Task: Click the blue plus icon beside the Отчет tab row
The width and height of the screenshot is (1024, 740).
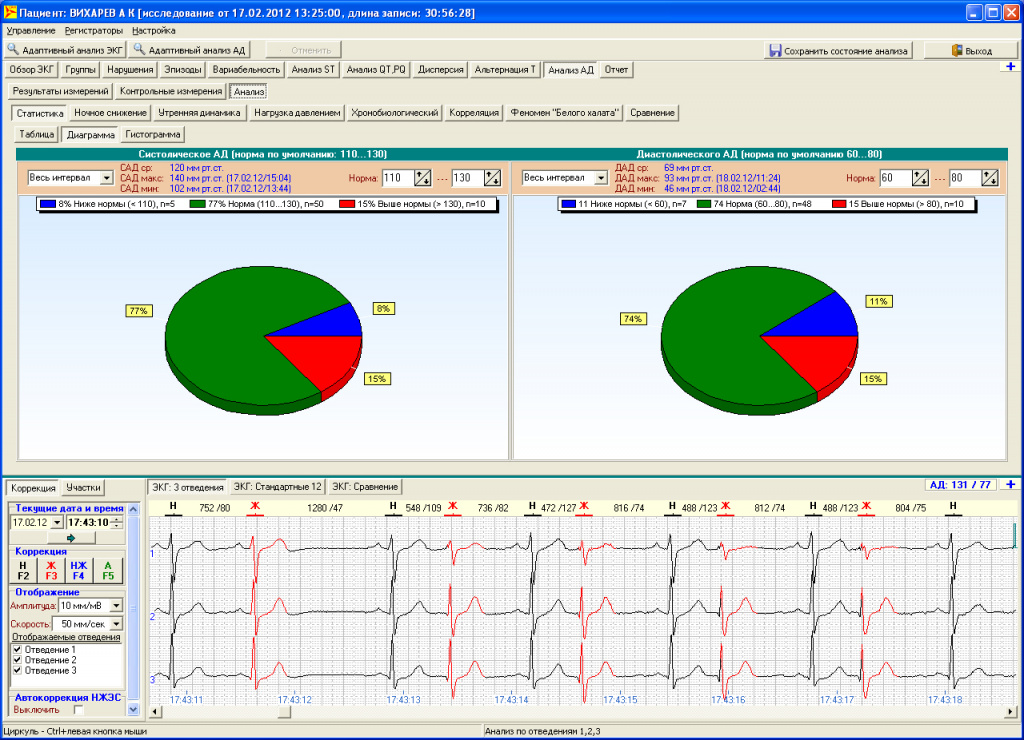Action: (x=1010, y=67)
